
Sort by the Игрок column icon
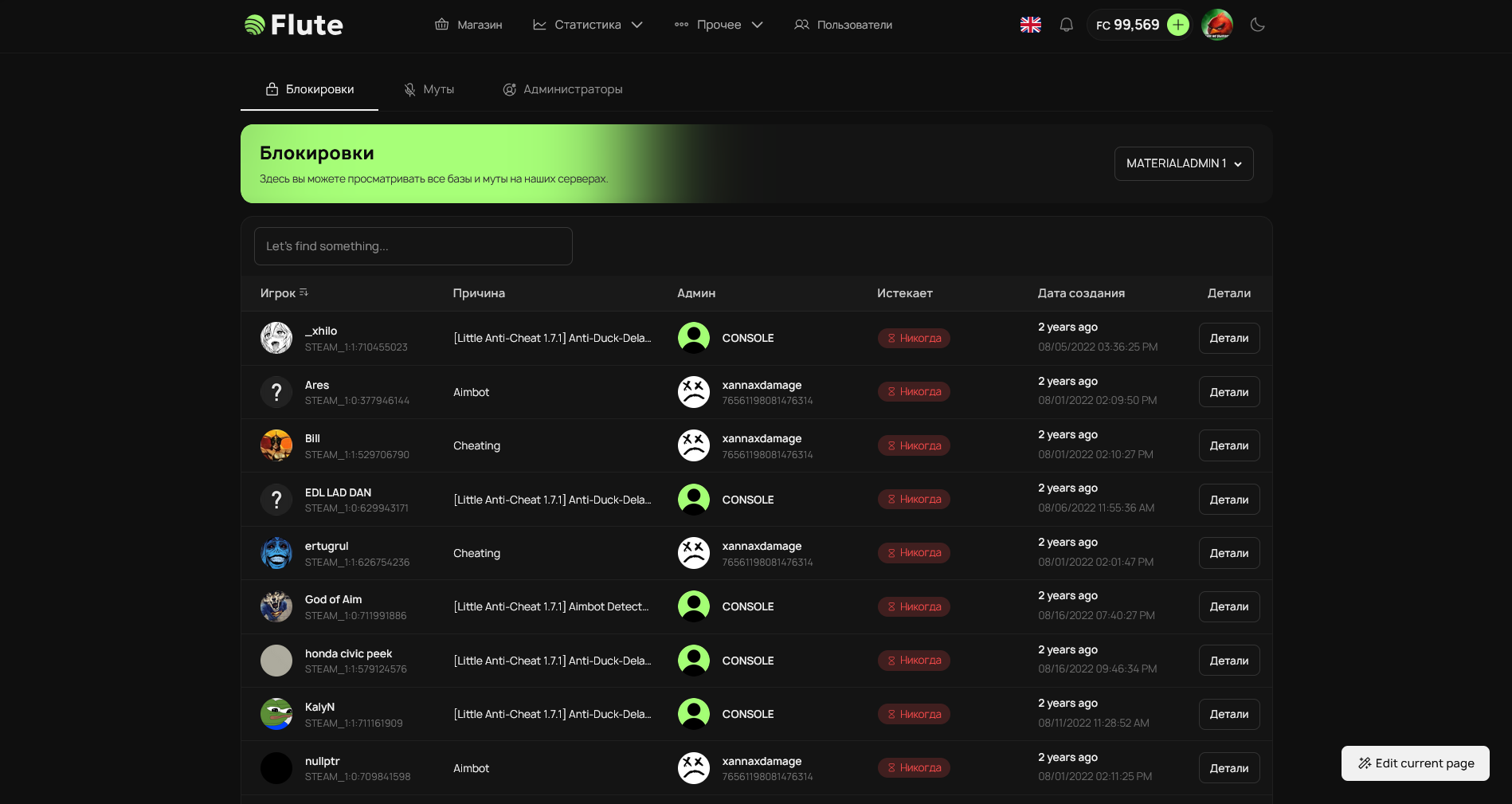(304, 292)
